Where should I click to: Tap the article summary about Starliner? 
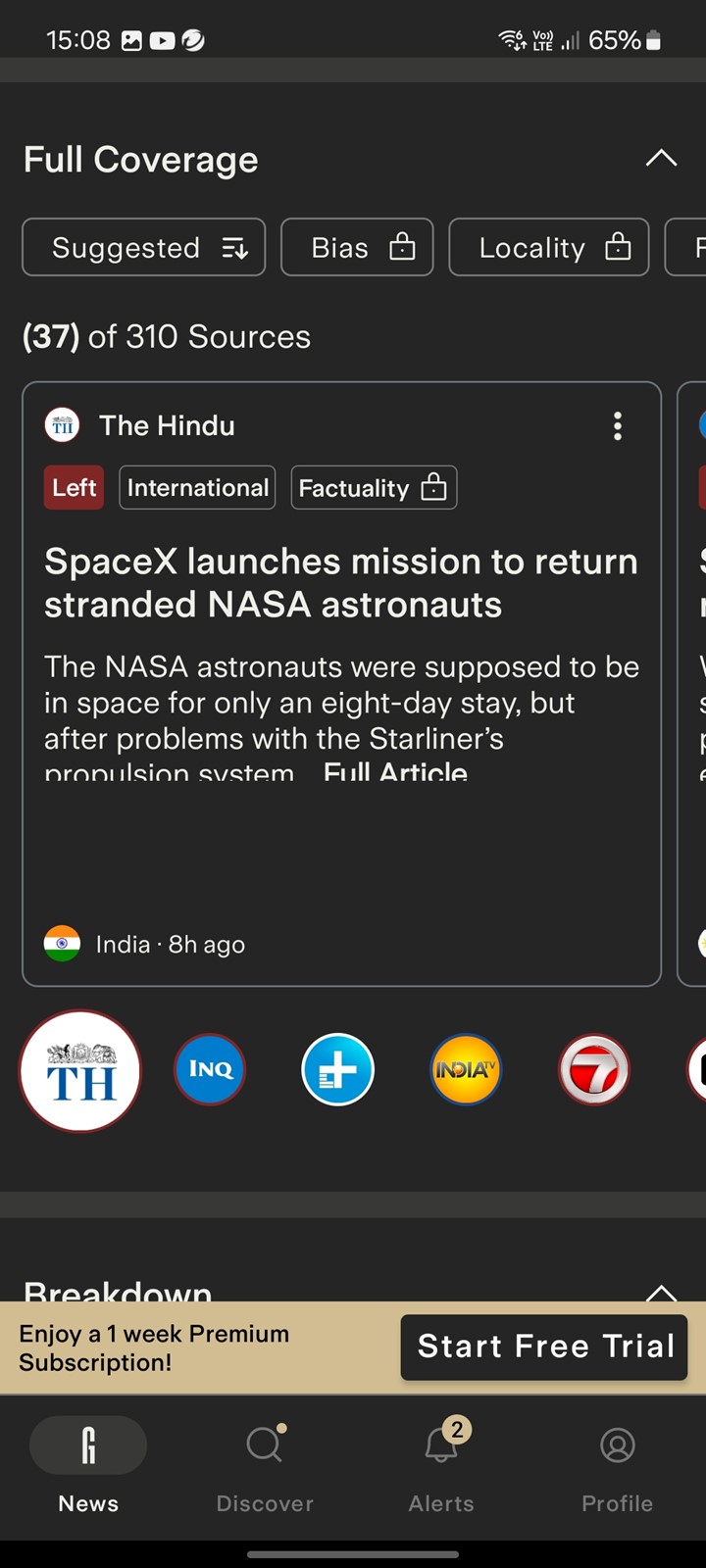coord(341,717)
